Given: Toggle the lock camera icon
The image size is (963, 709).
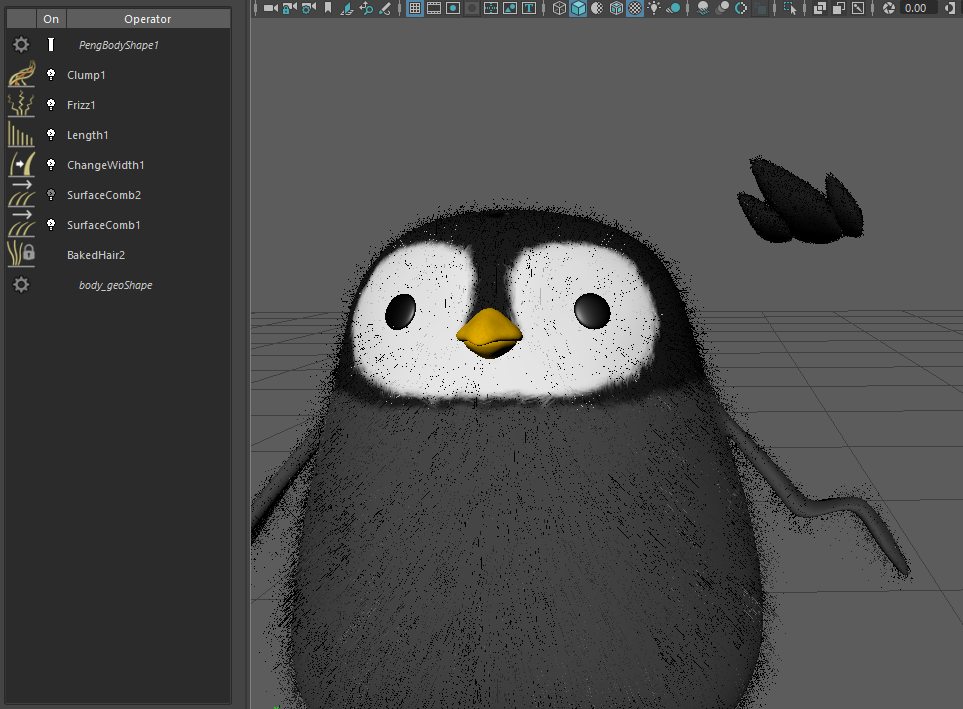Looking at the screenshot, I should [289, 8].
